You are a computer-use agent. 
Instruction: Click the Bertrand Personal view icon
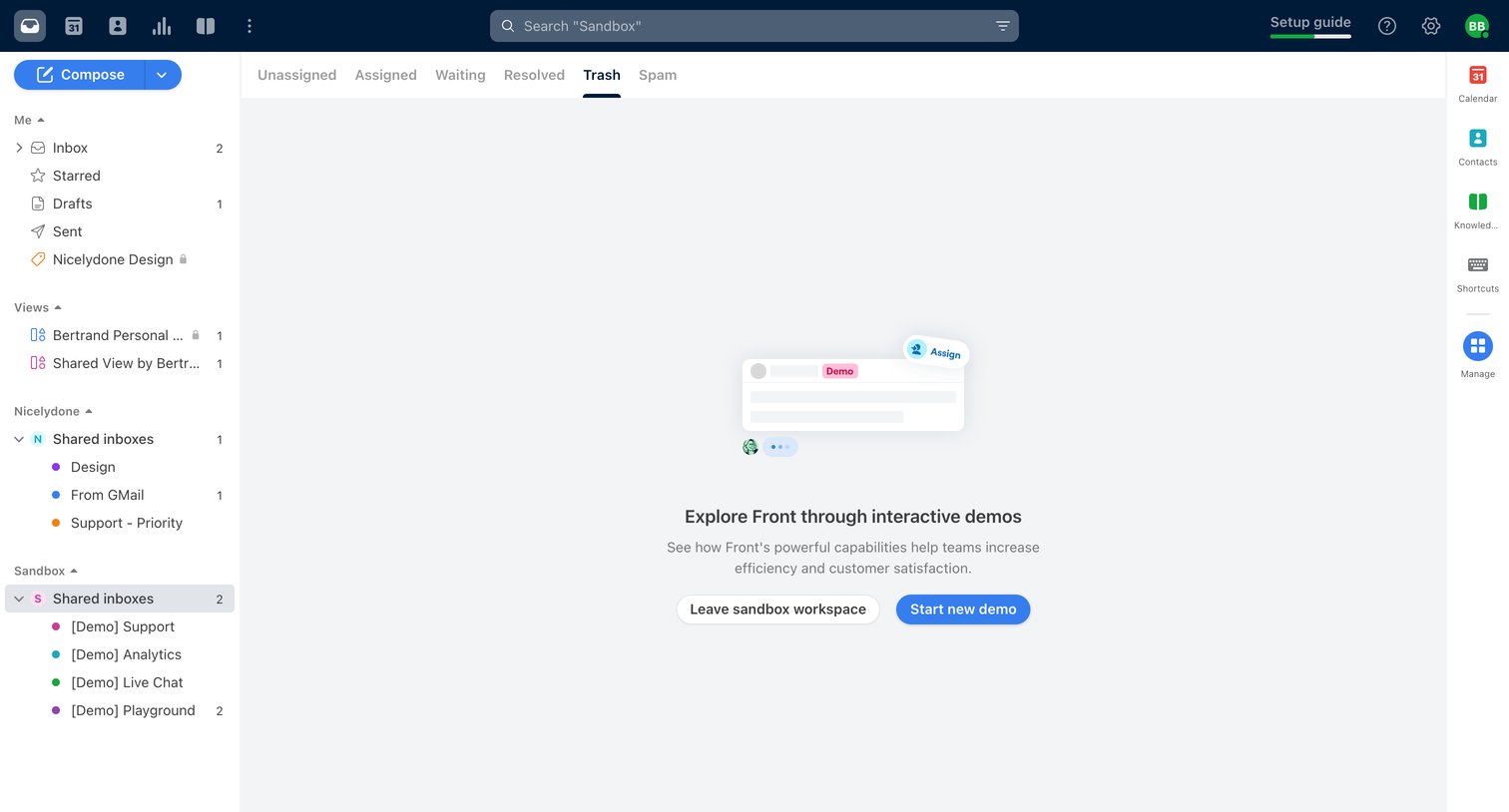pyautogui.click(x=38, y=335)
